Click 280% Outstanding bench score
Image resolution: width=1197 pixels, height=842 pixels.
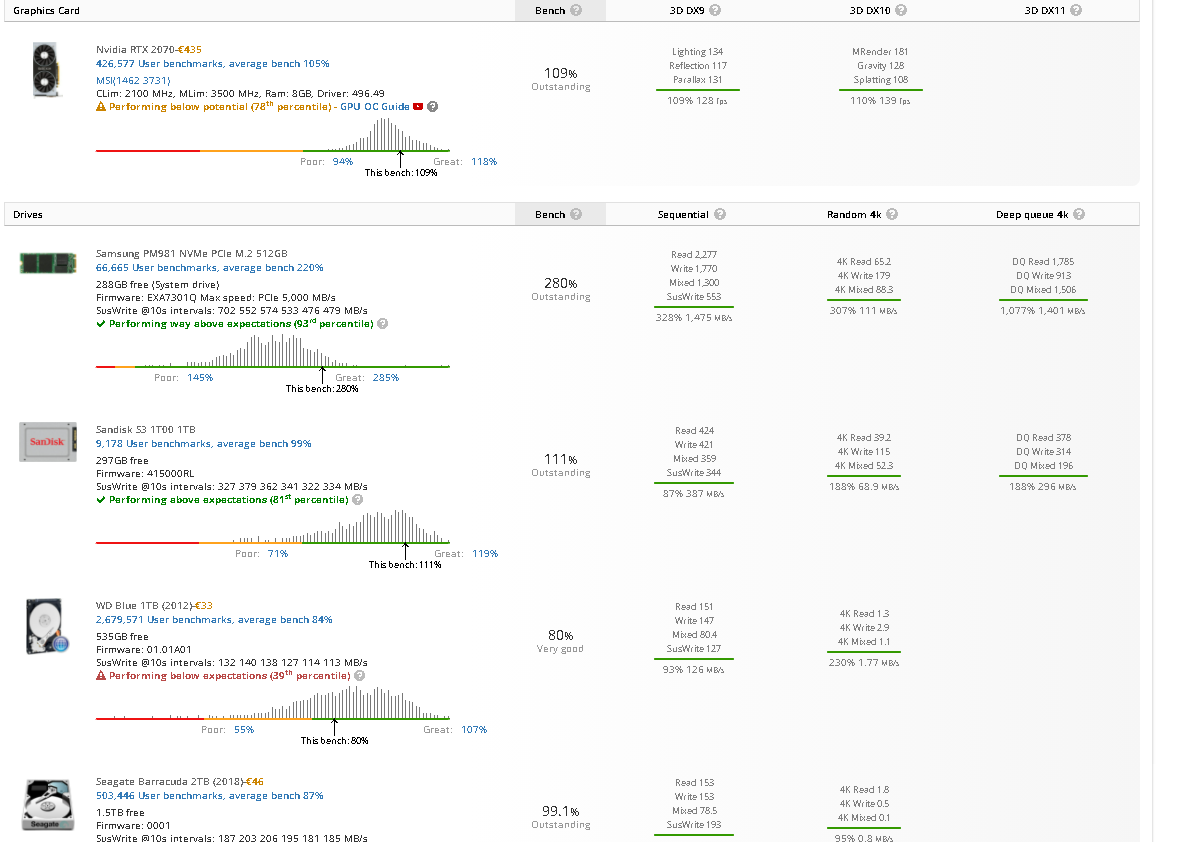pos(560,289)
